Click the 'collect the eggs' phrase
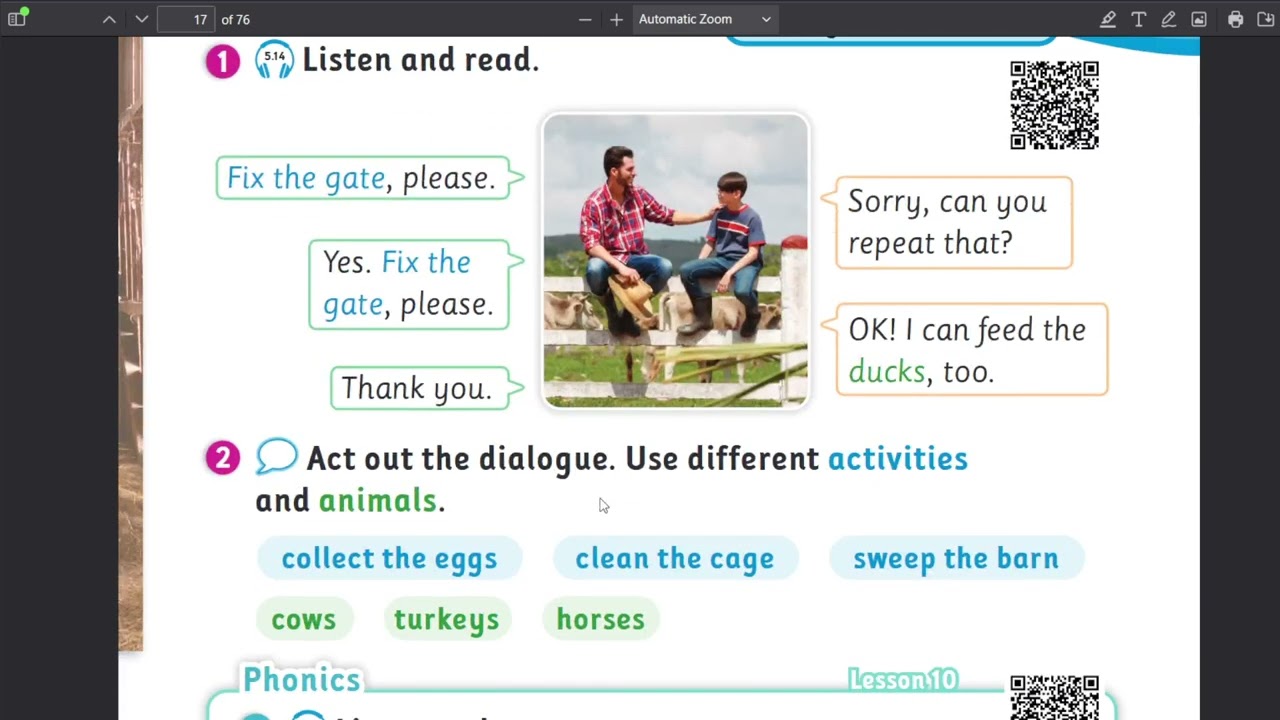The image size is (1280, 720). tap(389, 558)
